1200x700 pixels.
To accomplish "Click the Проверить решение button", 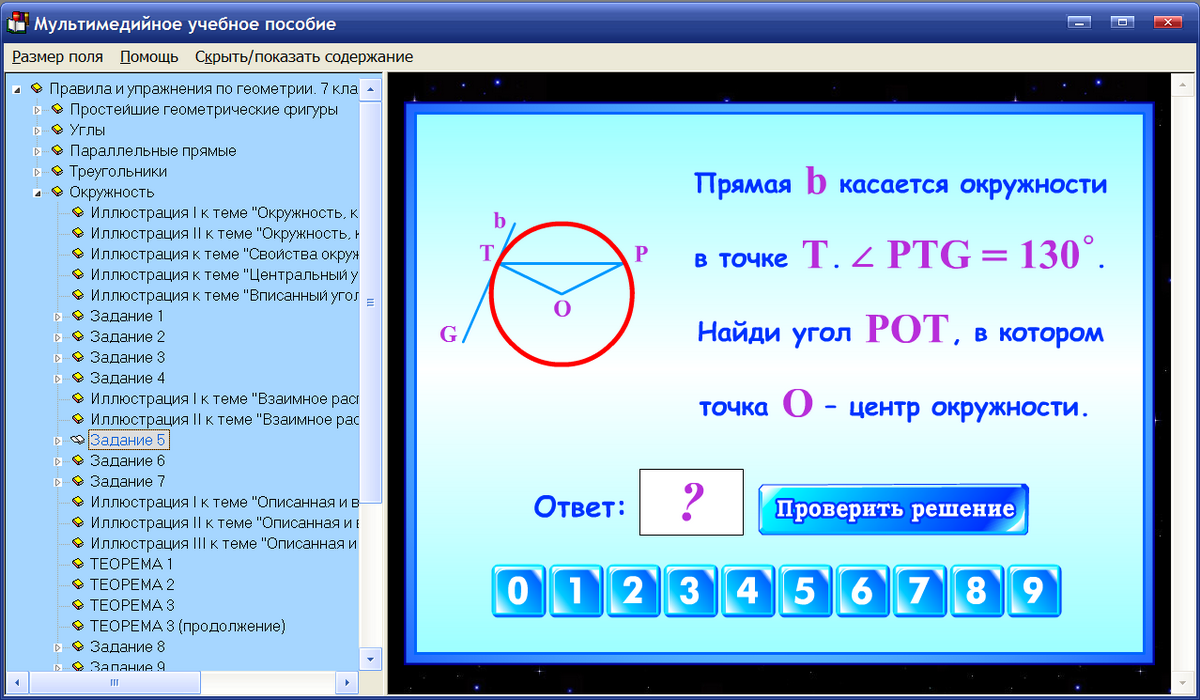I will coord(893,508).
